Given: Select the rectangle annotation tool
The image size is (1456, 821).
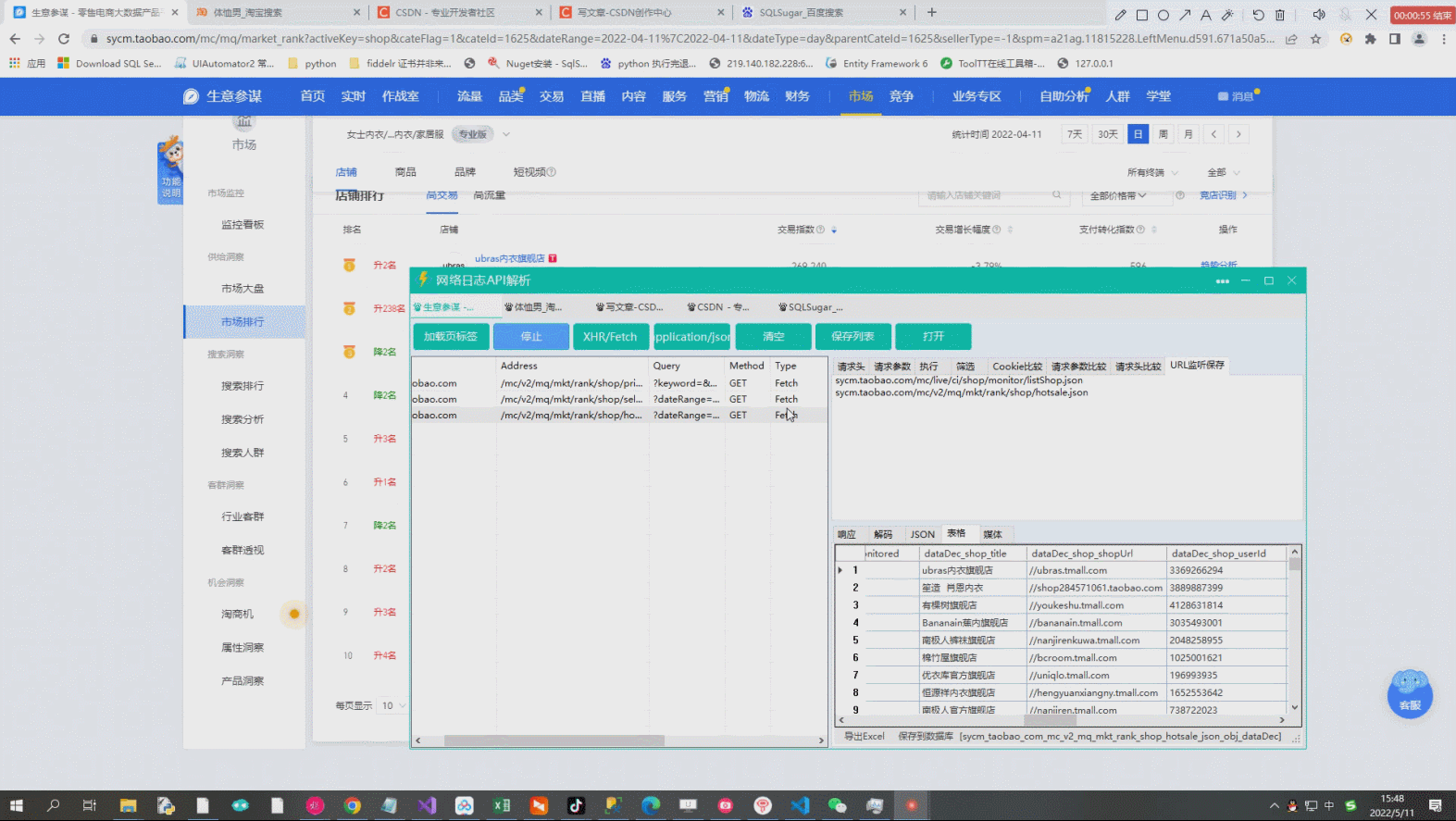Looking at the screenshot, I should (x=1142, y=15).
